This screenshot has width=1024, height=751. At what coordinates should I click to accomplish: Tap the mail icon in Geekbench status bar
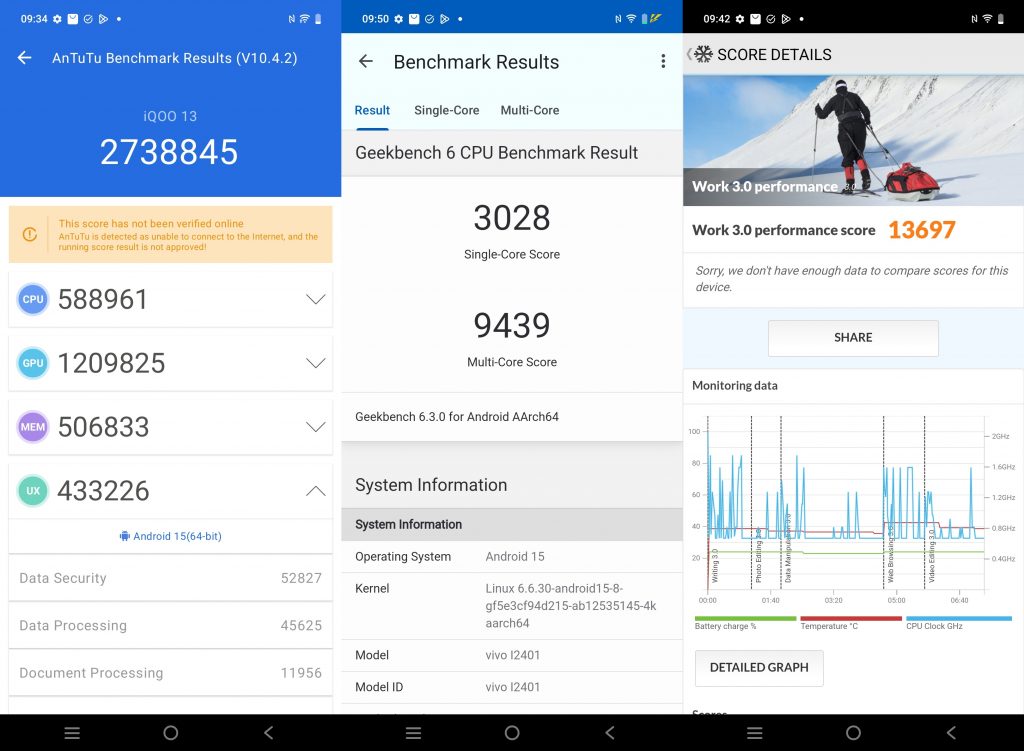coord(414,19)
